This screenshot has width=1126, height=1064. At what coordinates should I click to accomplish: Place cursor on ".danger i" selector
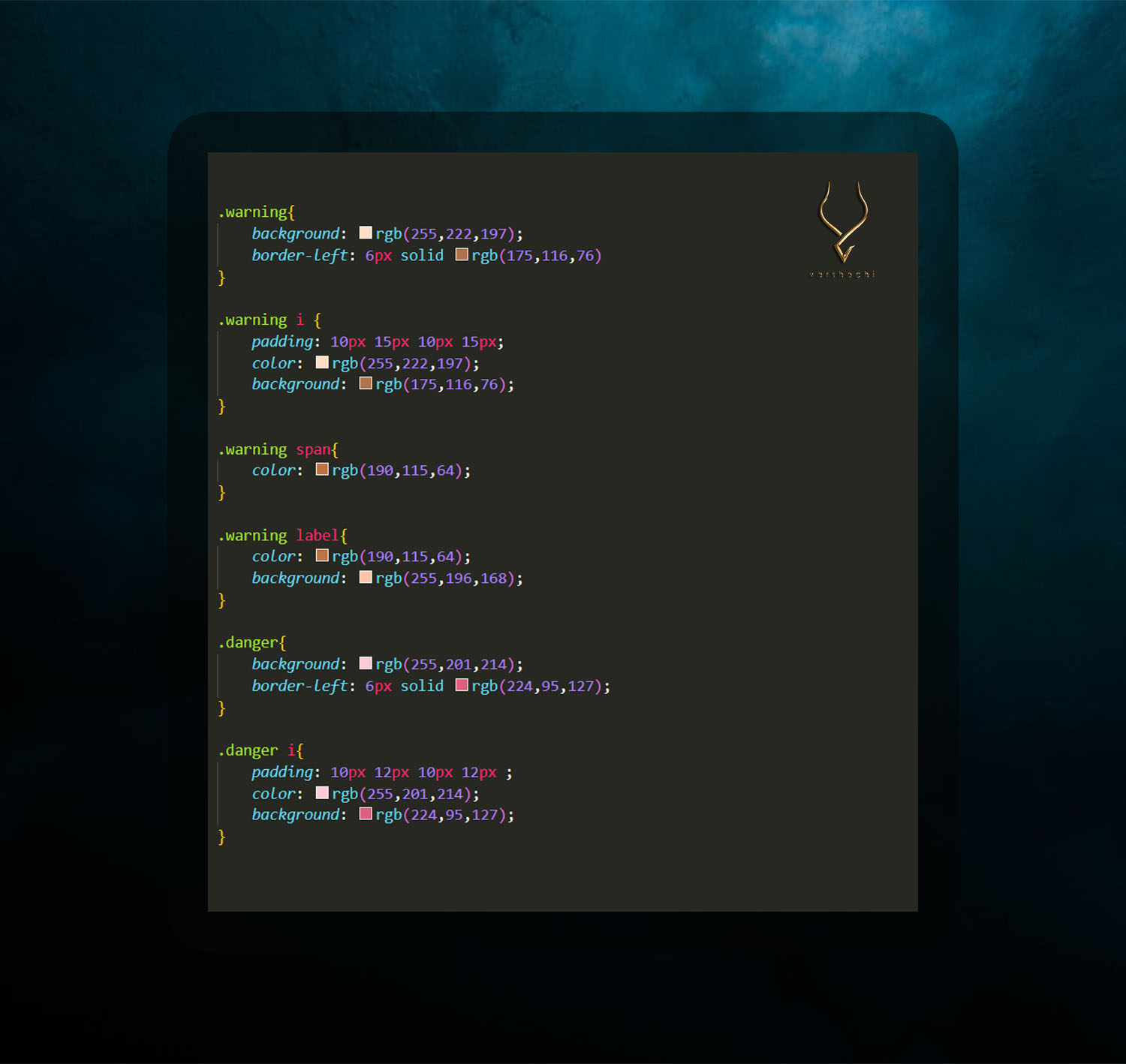[x=260, y=750]
